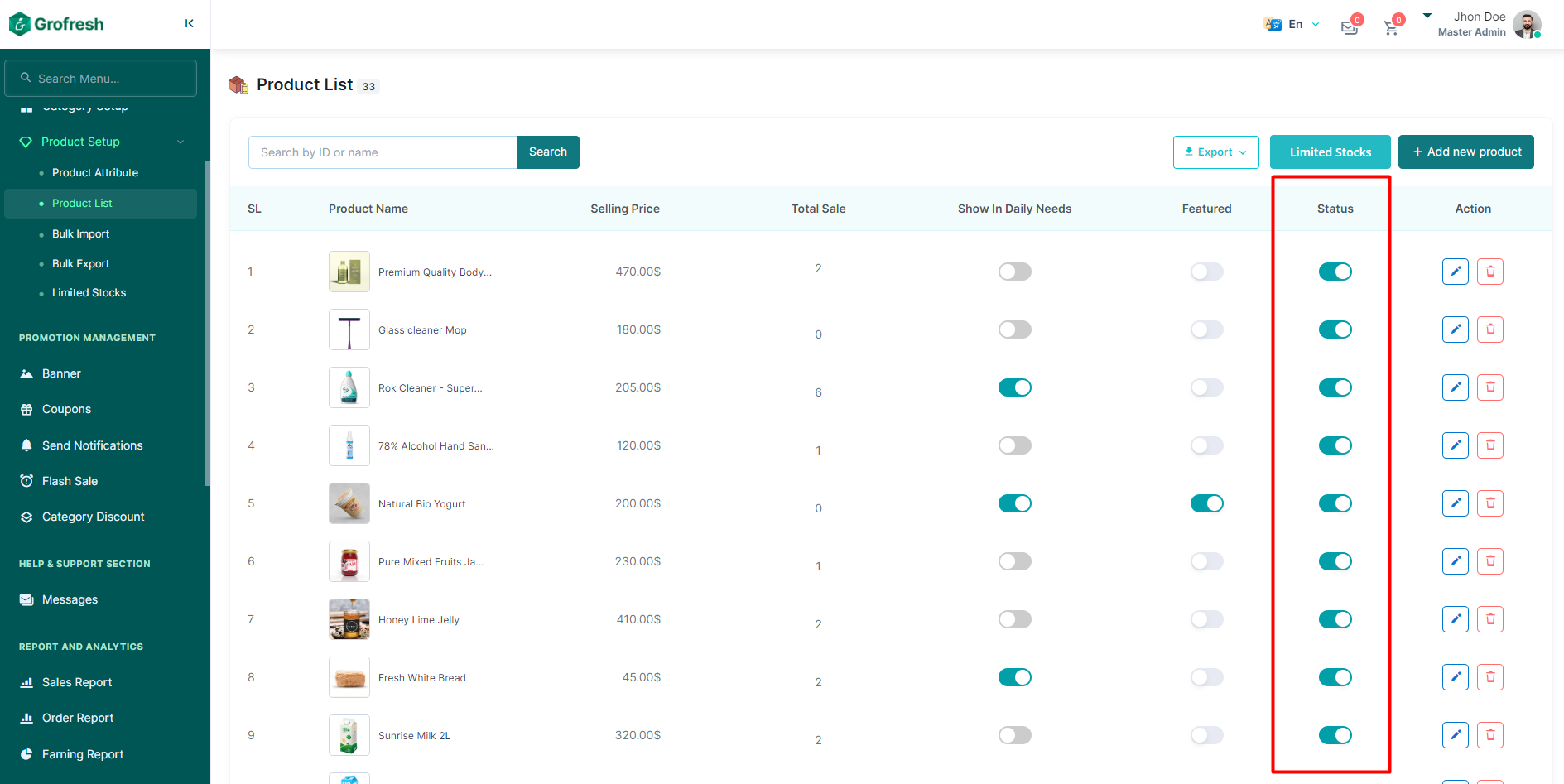Click the Natural Bio Yogurt thumbnail

[x=349, y=503]
